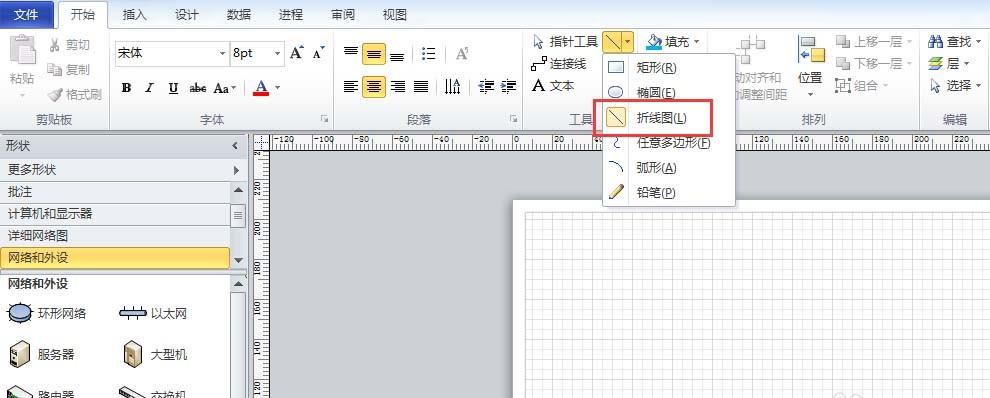
Task: Toggle center text alignment
Action: (x=374, y=86)
